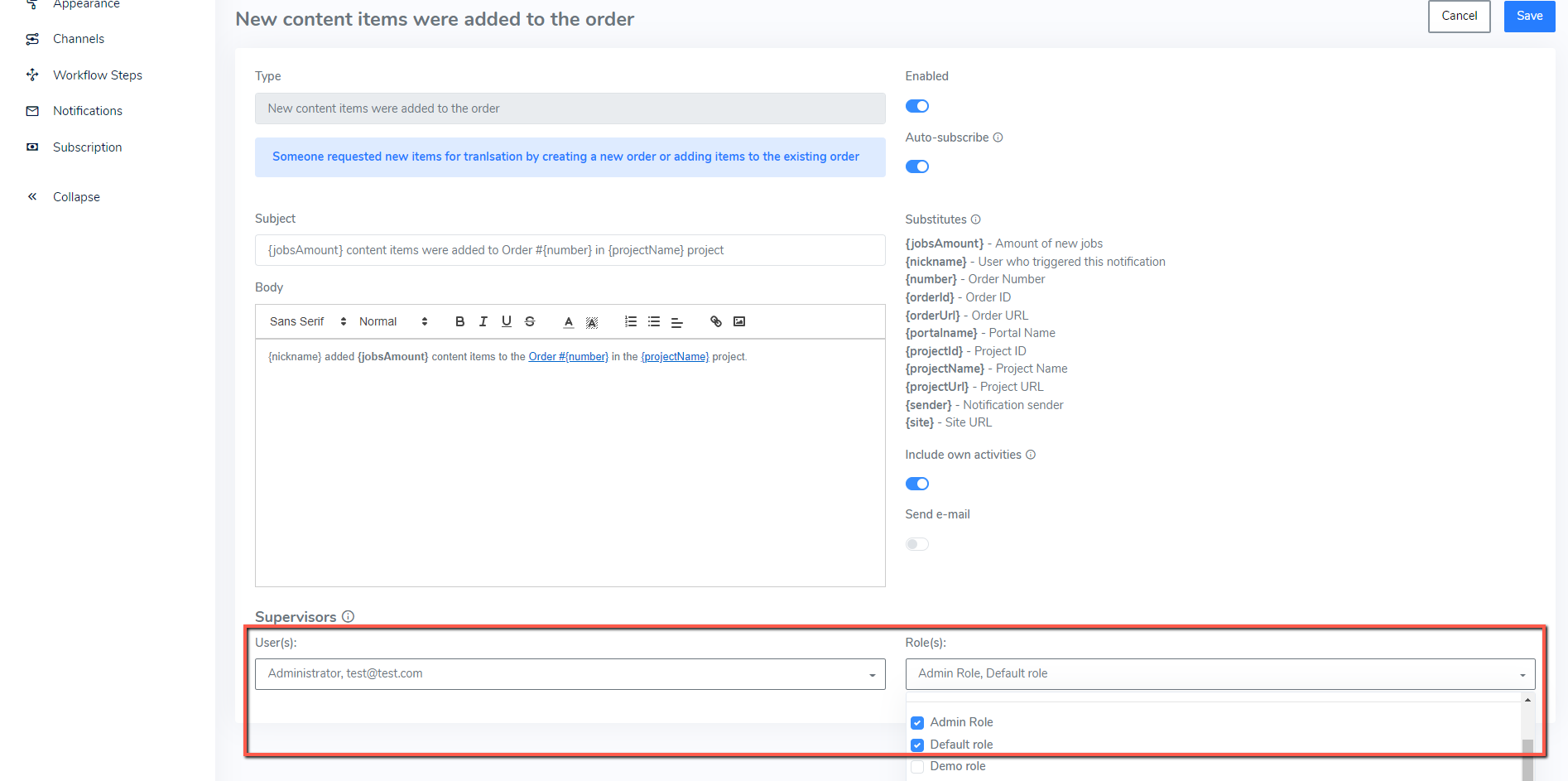This screenshot has height=781, width=1568.
Task: Click the '{orderId} - Order ID' substitute
Action: coord(958,297)
